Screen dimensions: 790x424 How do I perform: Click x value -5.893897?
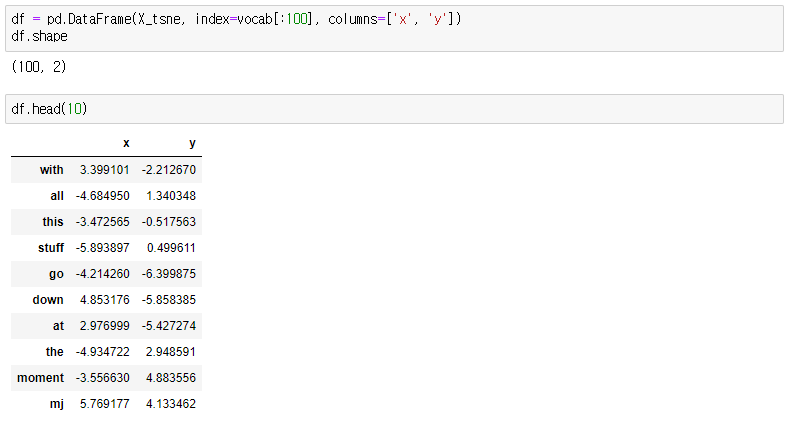pyautogui.click(x=103, y=248)
